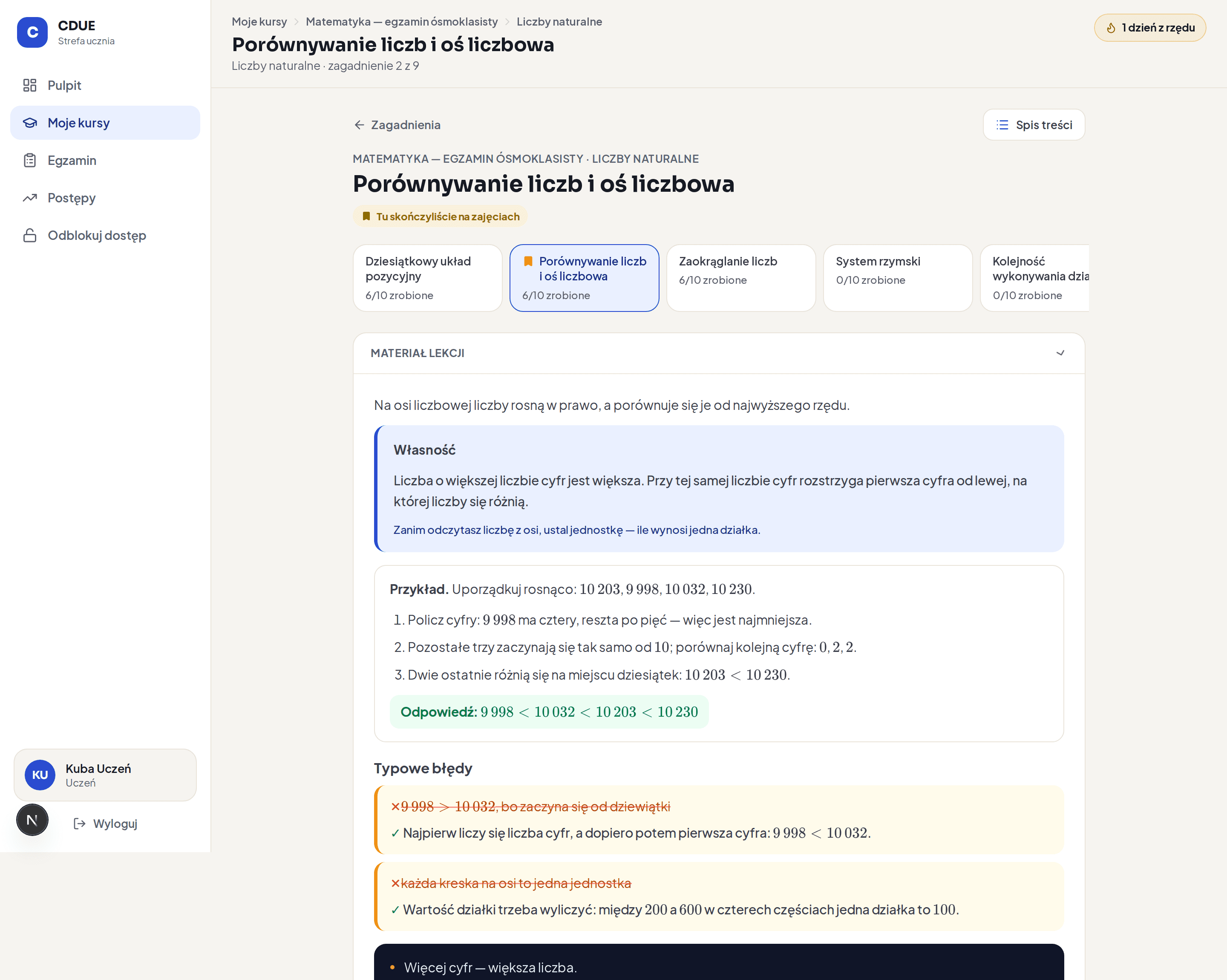Select Odblokuj dostęp in sidebar
The width and height of the screenshot is (1227, 980).
pos(105,236)
